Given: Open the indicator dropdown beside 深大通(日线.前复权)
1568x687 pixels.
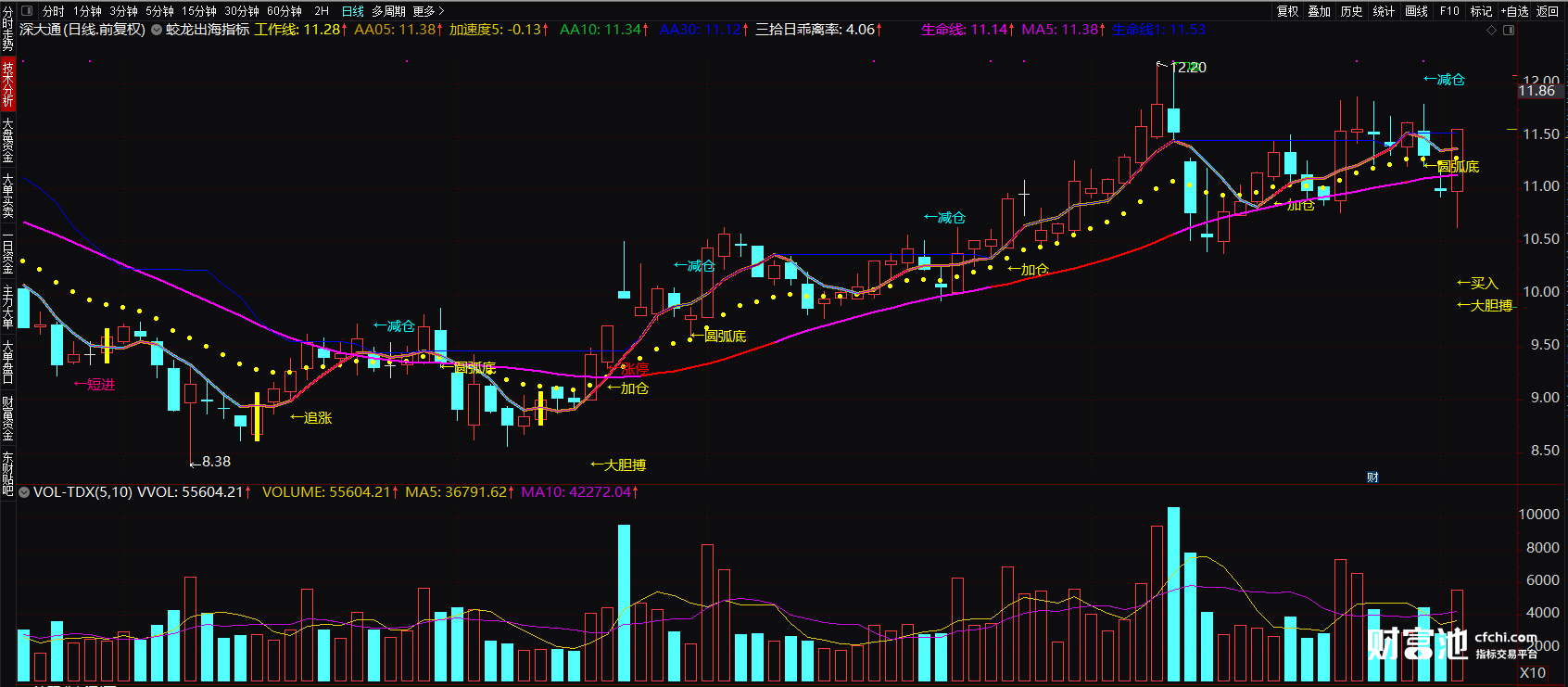Looking at the screenshot, I should 157,30.
